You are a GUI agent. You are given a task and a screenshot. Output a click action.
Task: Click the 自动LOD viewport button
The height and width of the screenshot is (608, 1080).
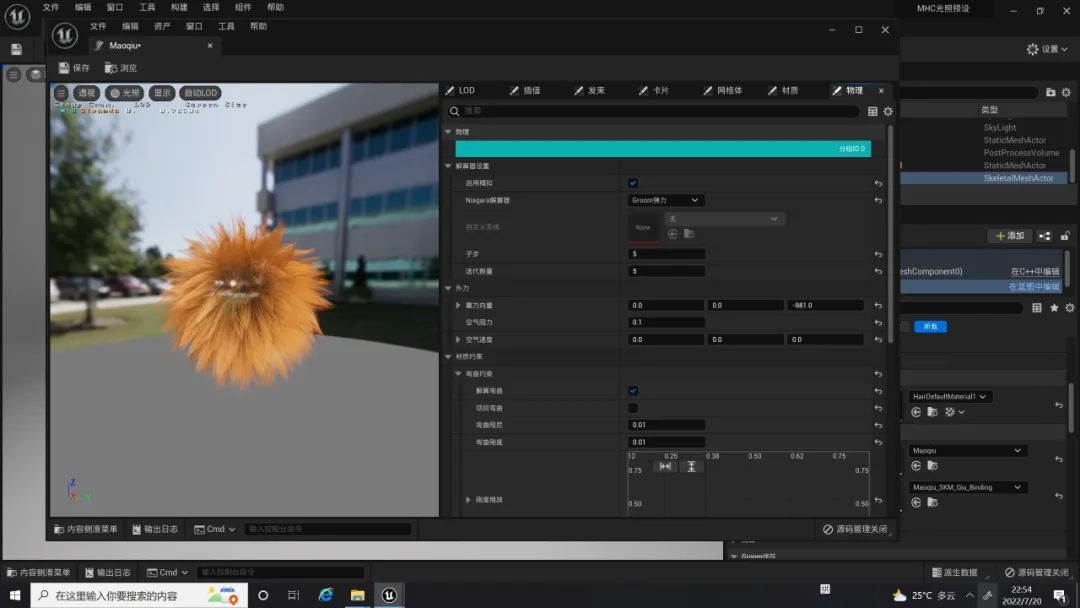(x=201, y=93)
